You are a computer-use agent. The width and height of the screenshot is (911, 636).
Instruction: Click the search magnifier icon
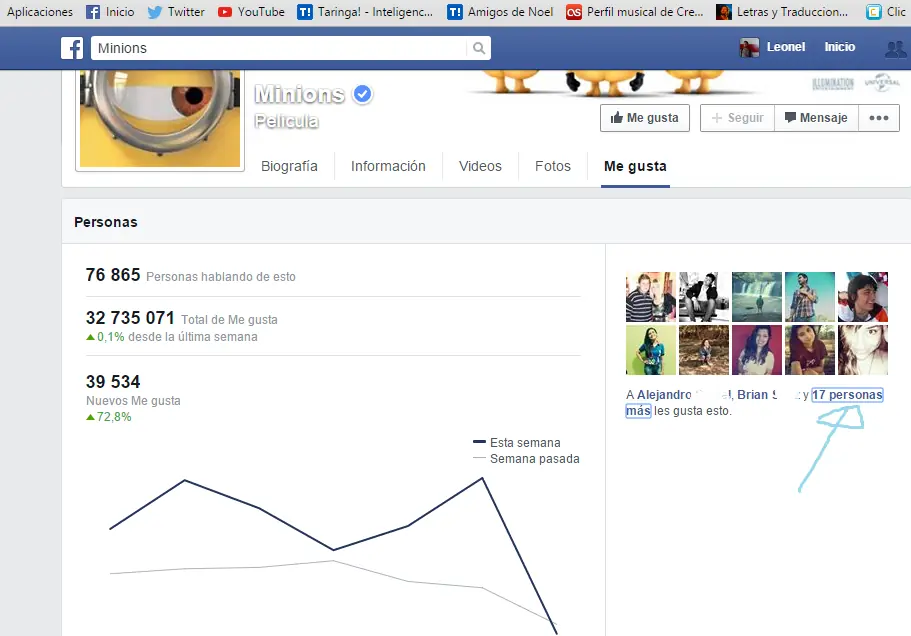coord(479,48)
